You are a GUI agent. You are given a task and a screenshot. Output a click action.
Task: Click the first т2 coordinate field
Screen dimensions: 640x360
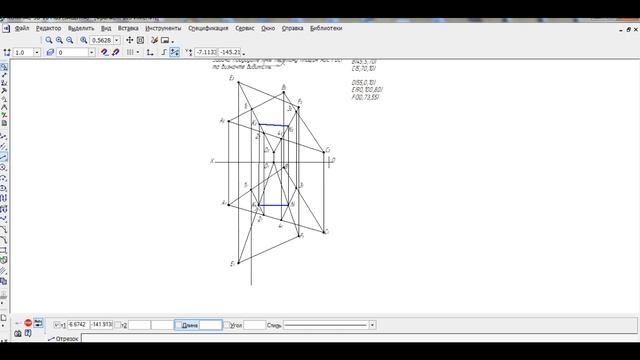(x=139, y=325)
